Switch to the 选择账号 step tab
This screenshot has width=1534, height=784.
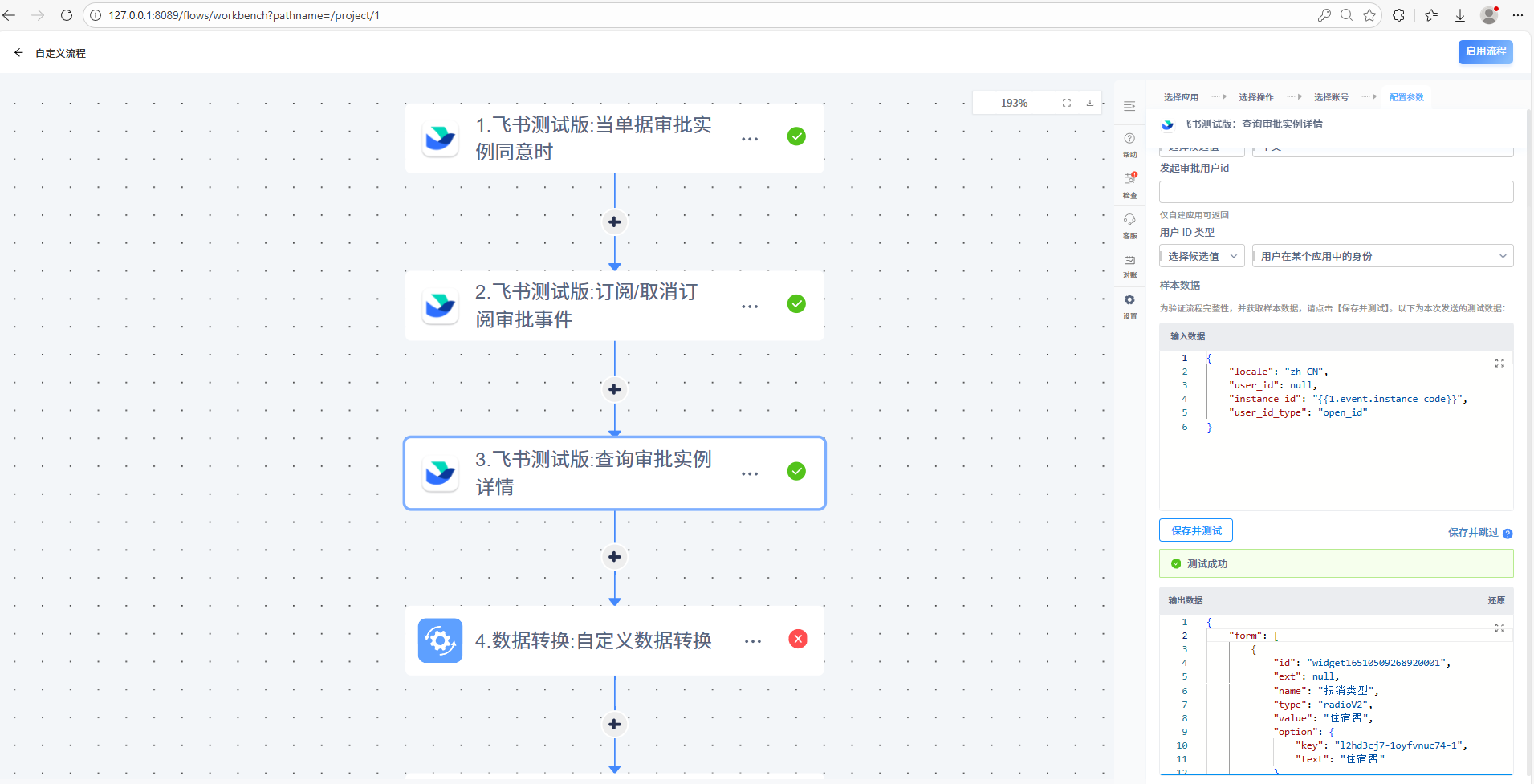1331,97
